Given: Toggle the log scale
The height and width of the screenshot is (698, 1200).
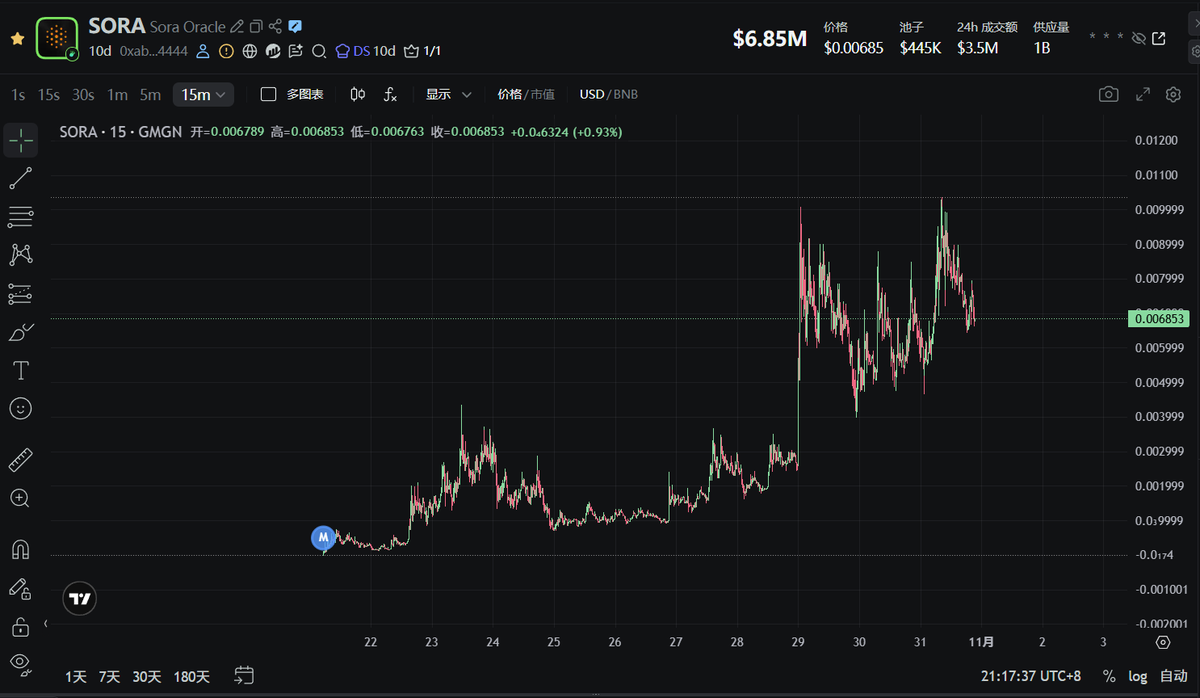Looking at the screenshot, I should click(1138, 677).
